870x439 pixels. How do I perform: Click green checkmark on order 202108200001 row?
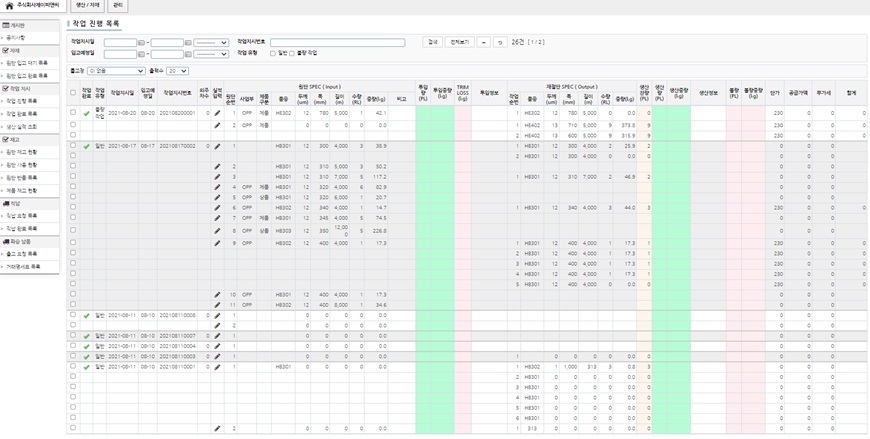point(86,113)
